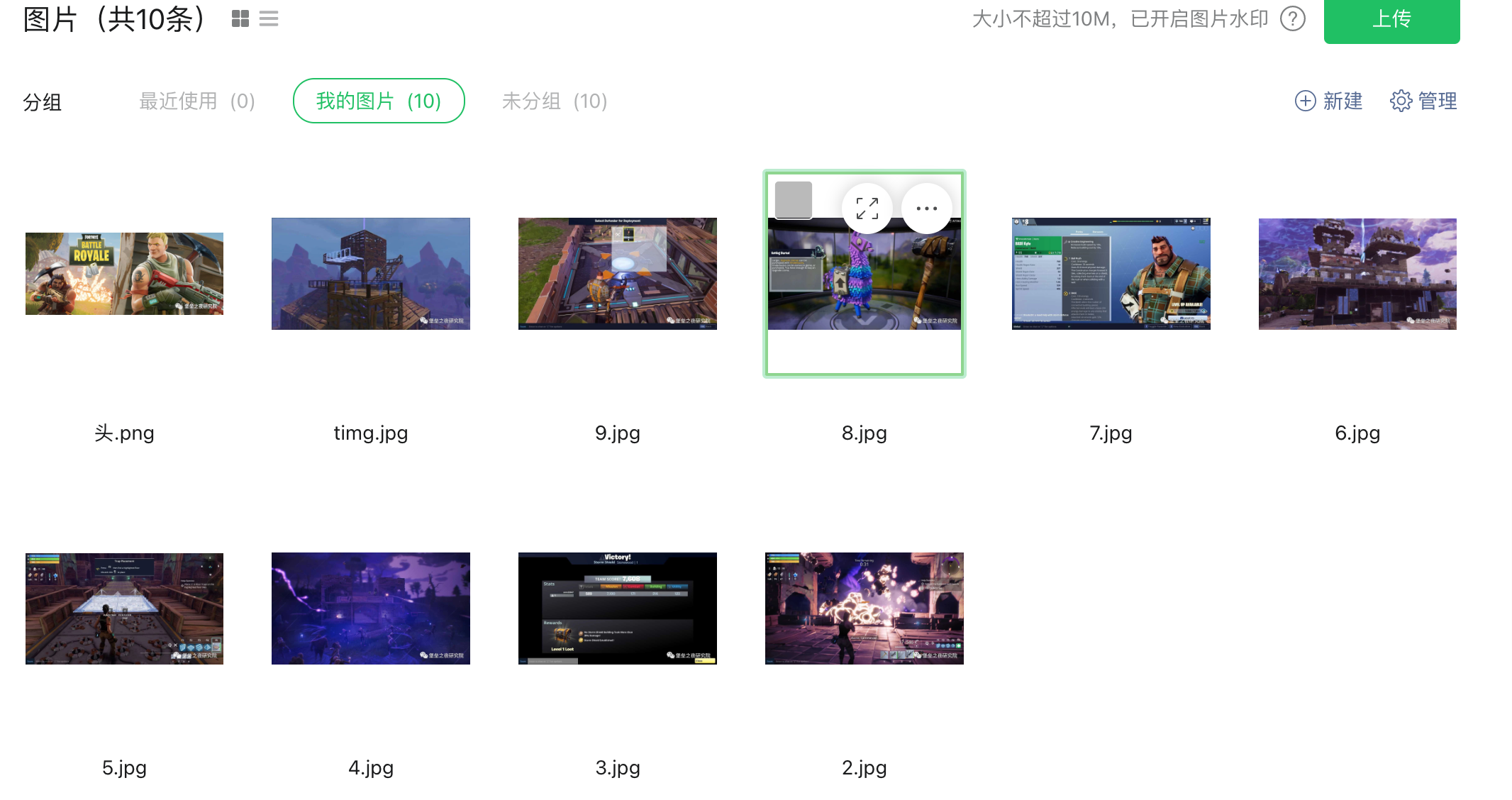Screen dimensions: 1512x800
Task: Create new group with 新建
Action: click(x=1328, y=101)
